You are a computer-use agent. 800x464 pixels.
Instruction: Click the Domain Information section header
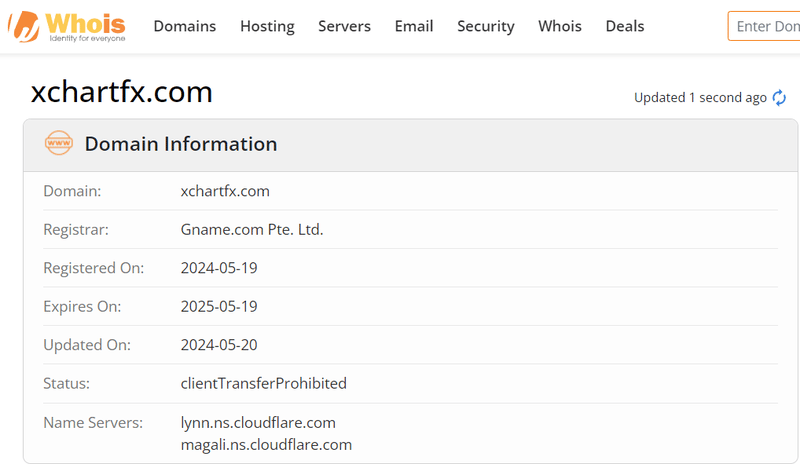pos(180,144)
